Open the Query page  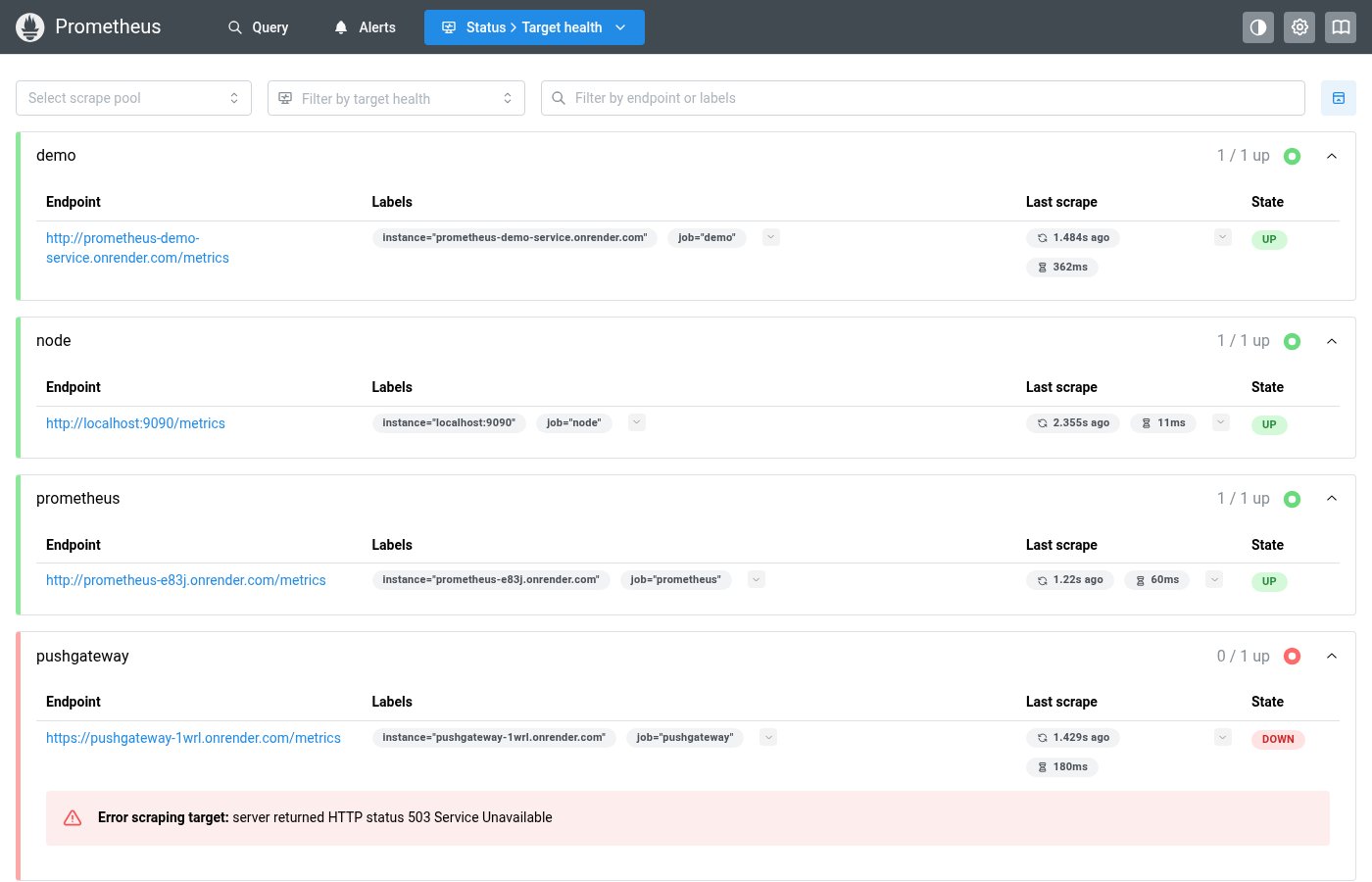coord(259,27)
